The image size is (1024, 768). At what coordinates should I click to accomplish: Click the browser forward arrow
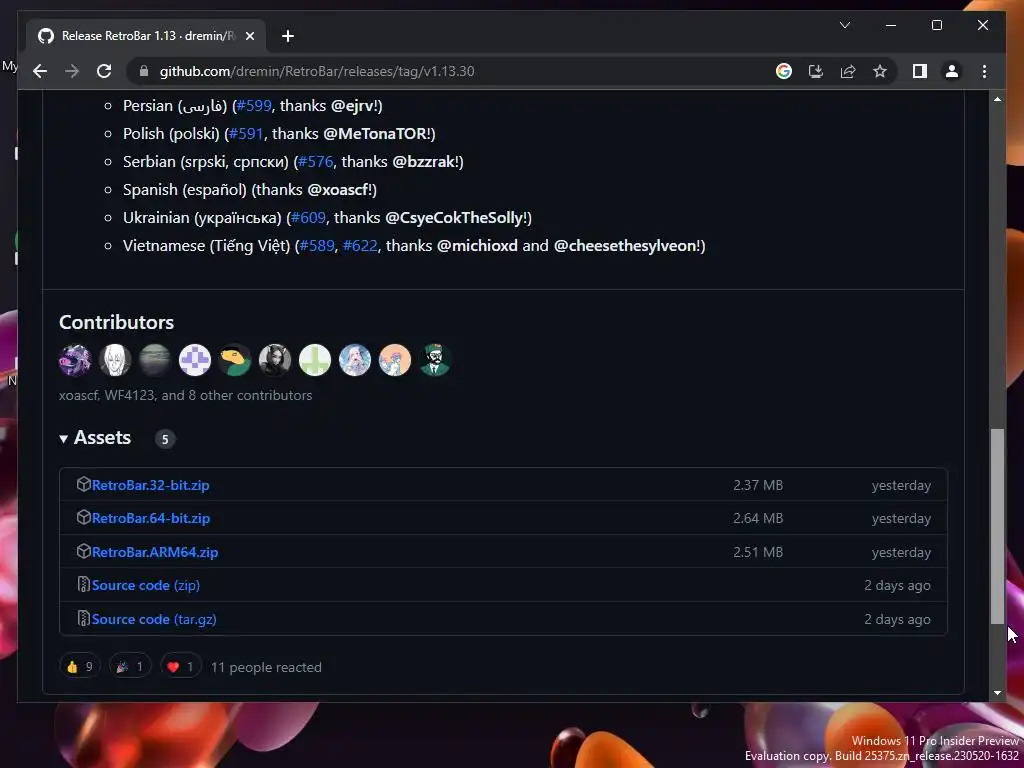(x=72, y=71)
